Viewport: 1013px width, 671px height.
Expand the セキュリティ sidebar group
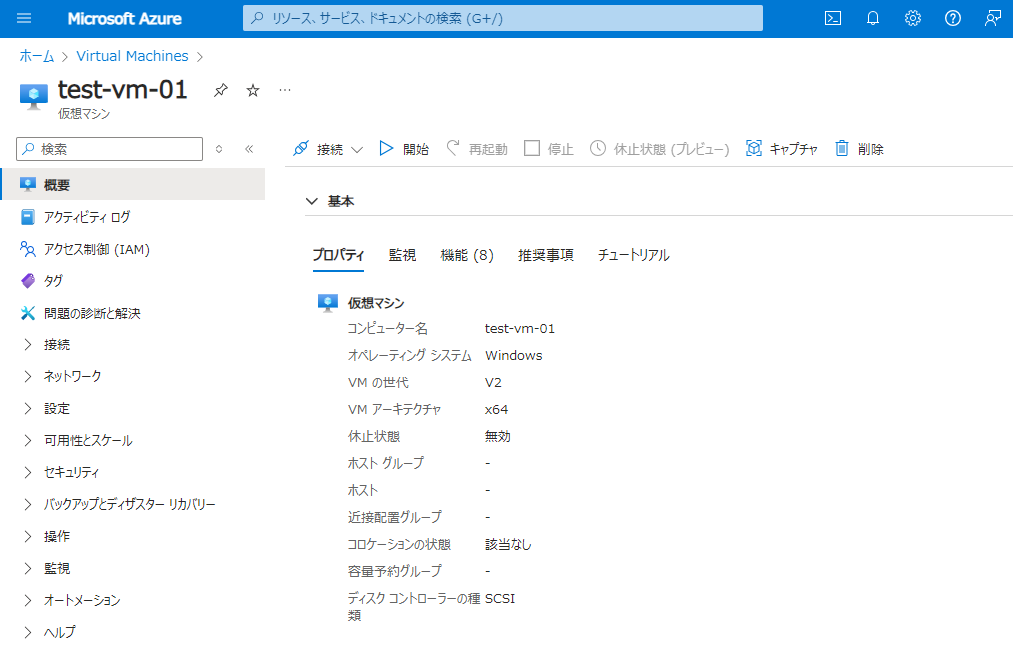pyautogui.click(x=28, y=473)
